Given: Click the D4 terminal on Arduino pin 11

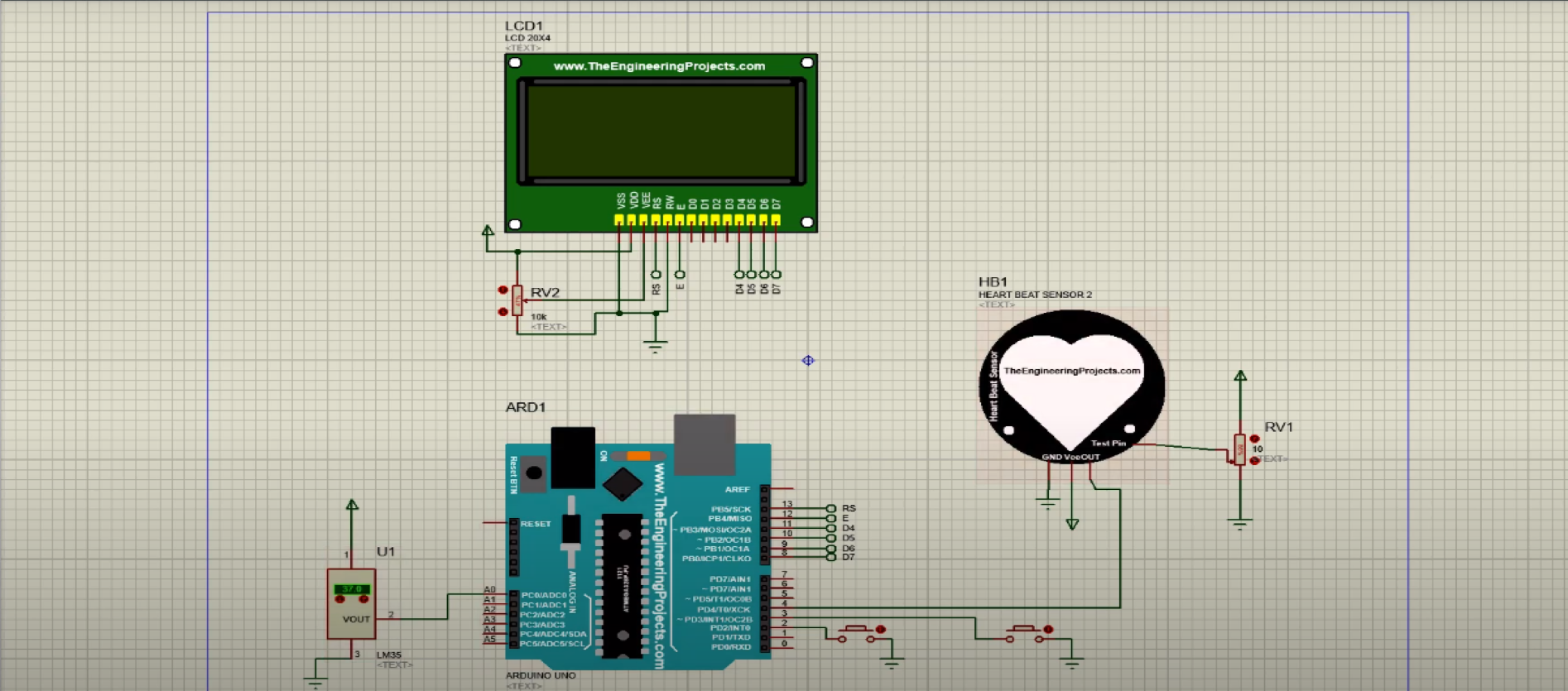Looking at the screenshot, I should (x=831, y=528).
